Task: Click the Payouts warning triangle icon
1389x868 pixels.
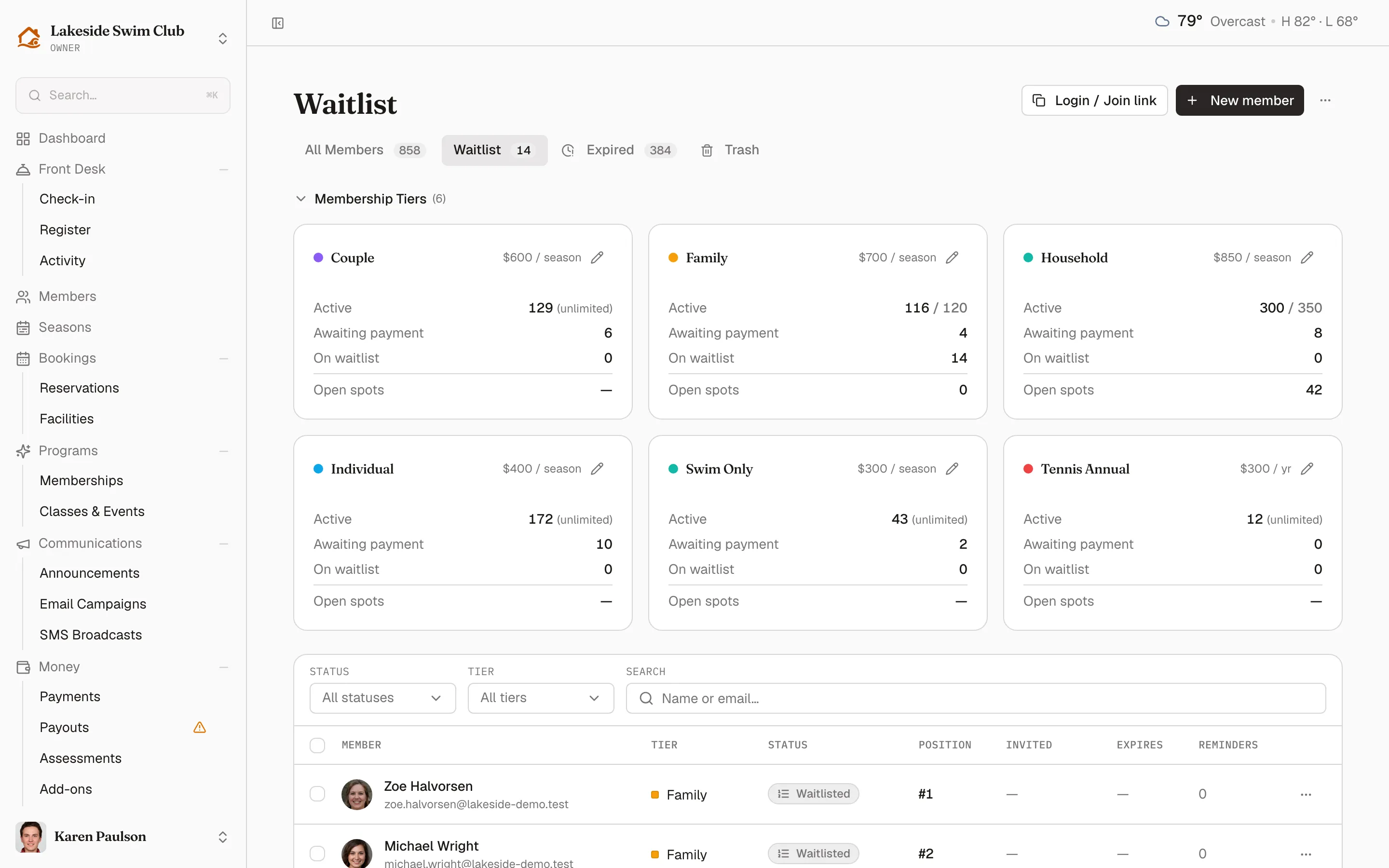Action: coord(200,727)
